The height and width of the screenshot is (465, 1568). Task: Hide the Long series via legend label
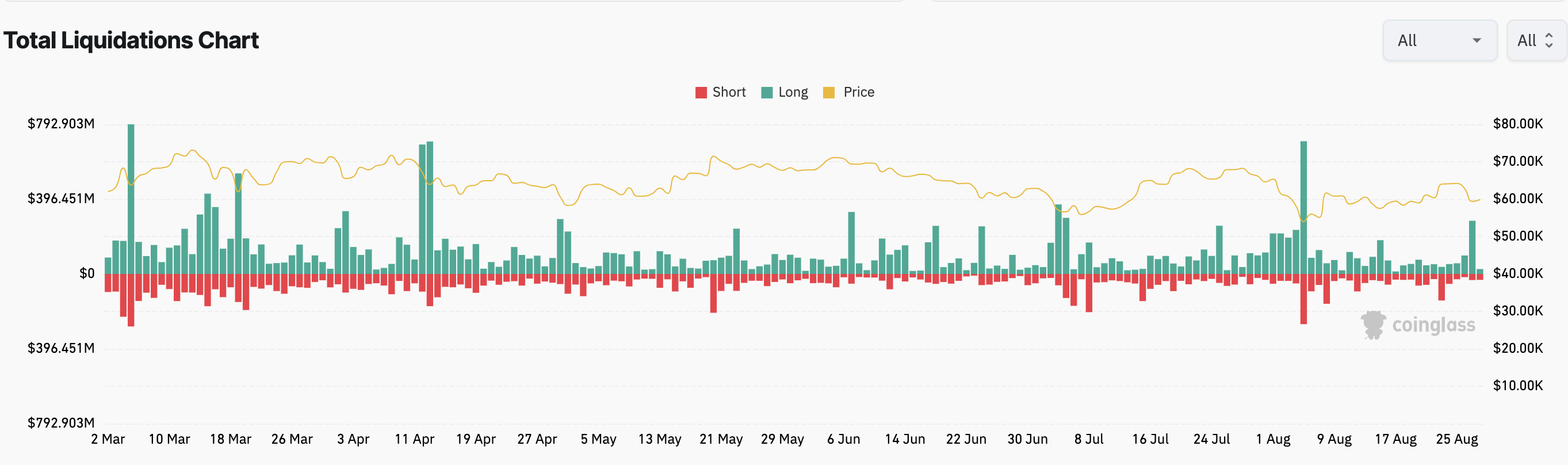pyautogui.click(x=793, y=93)
